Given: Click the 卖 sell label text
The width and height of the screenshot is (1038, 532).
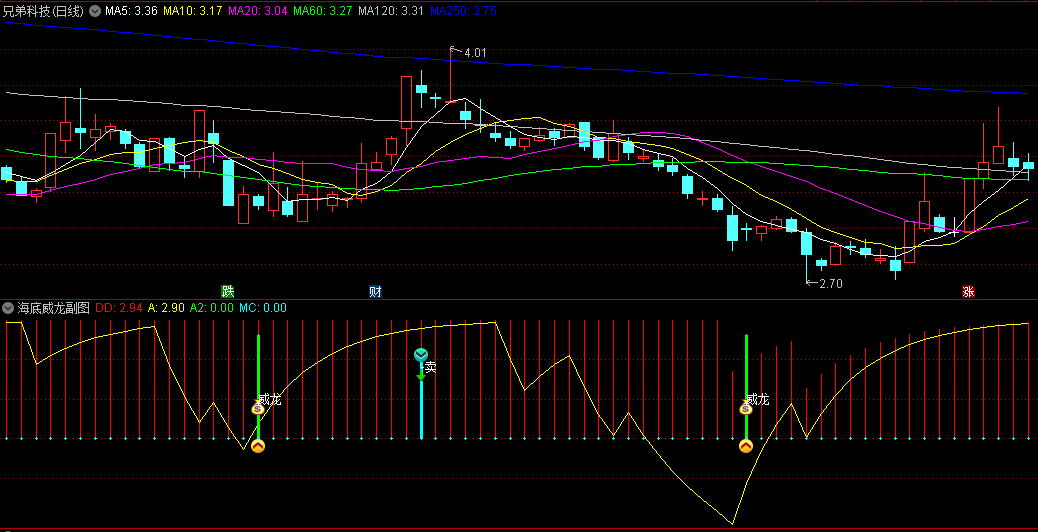Looking at the screenshot, I should pyautogui.click(x=430, y=368).
